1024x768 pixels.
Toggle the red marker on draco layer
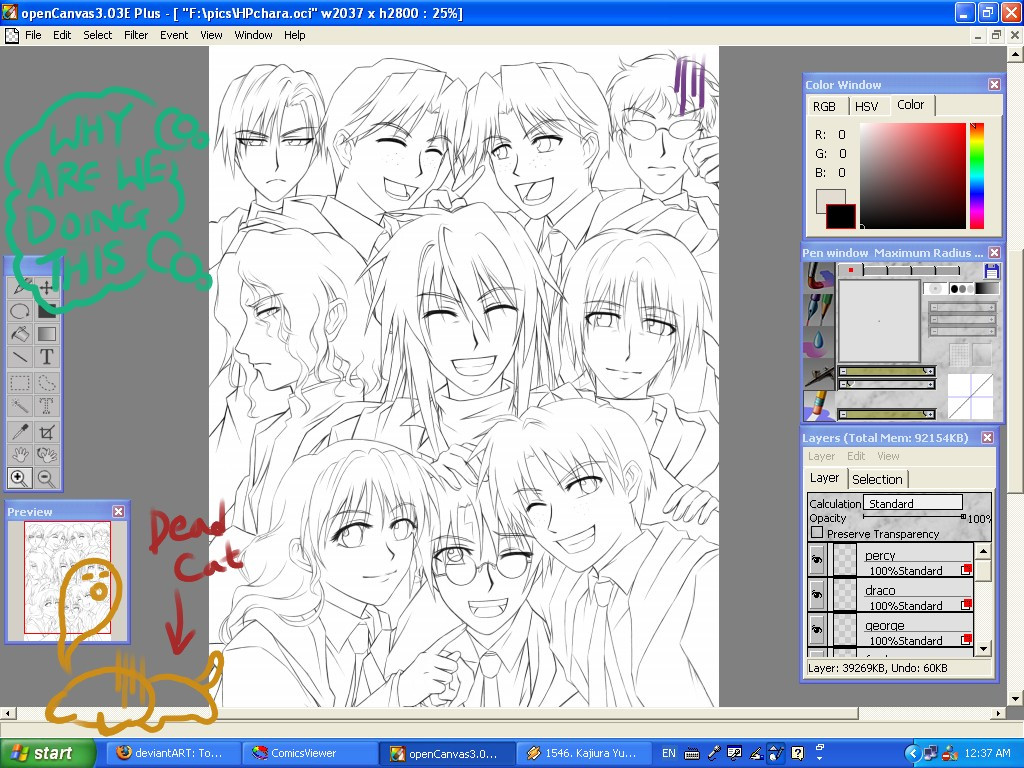tap(966, 605)
